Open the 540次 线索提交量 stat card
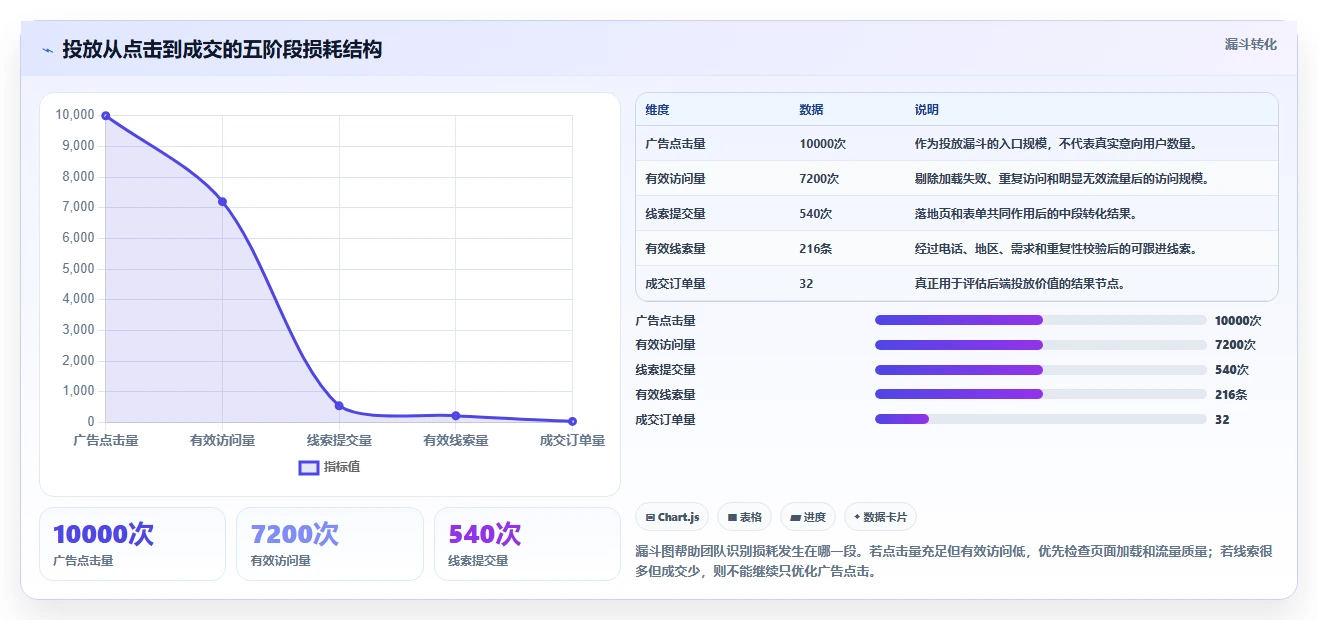The width and height of the screenshot is (1318, 620). click(x=528, y=544)
